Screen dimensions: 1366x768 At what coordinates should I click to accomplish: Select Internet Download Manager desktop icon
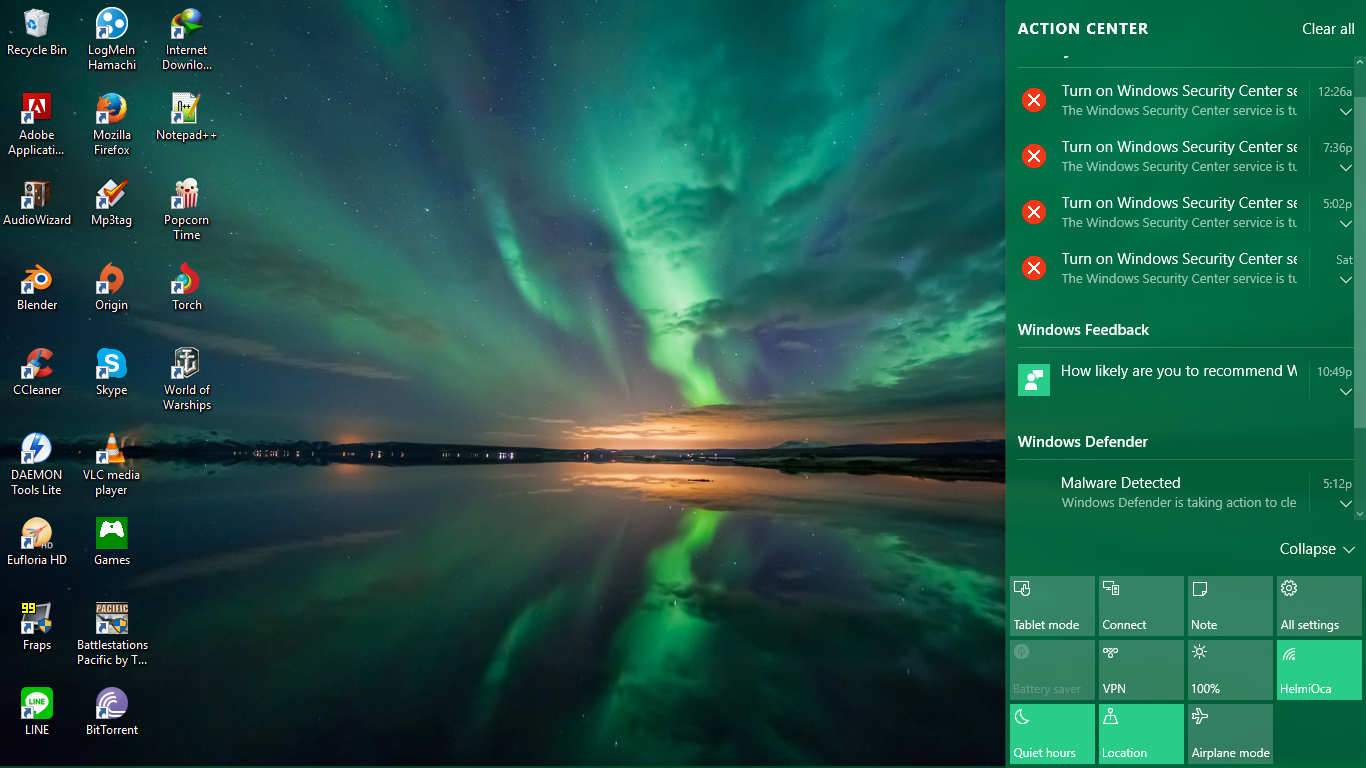tap(187, 39)
